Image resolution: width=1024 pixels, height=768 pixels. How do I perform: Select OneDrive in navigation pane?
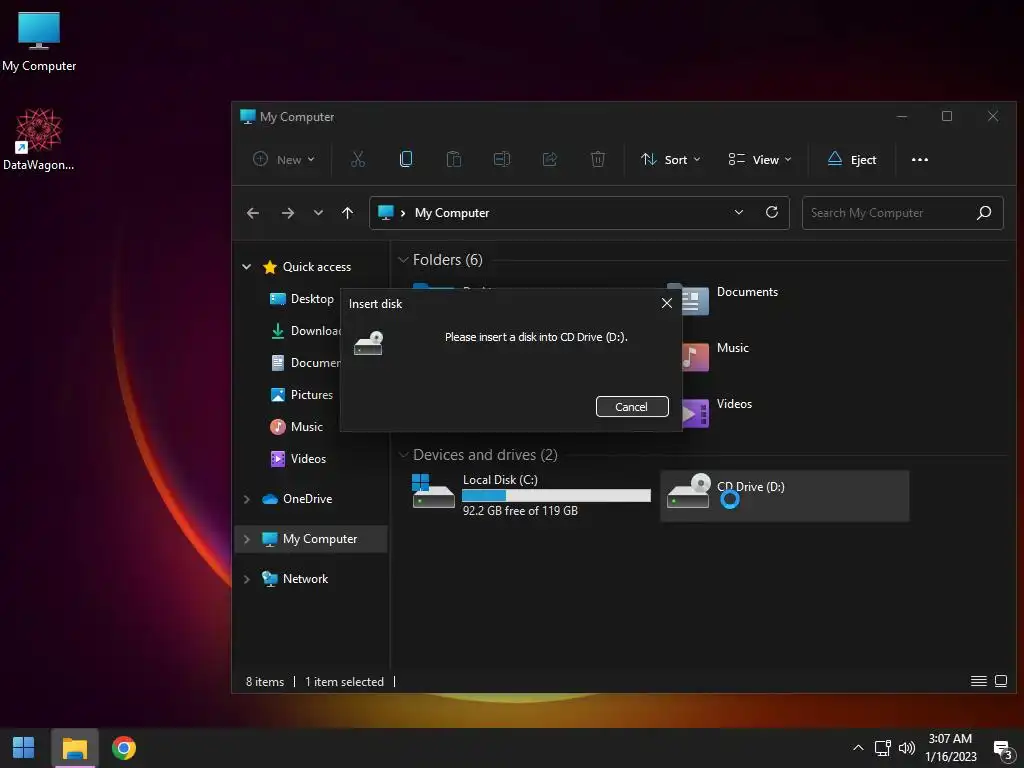[297, 499]
